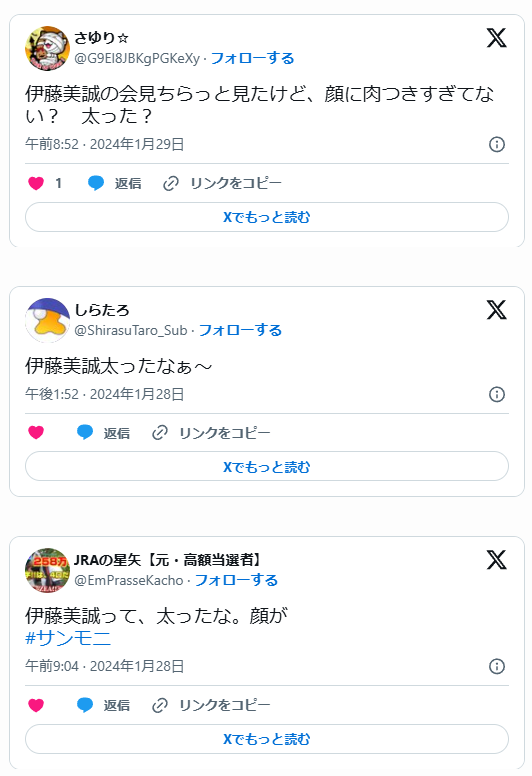The height and width of the screenshot is (776, 532).
Task: Open さゆり's profile avatar
Action: pyautogui.click(x=47, y=48)
